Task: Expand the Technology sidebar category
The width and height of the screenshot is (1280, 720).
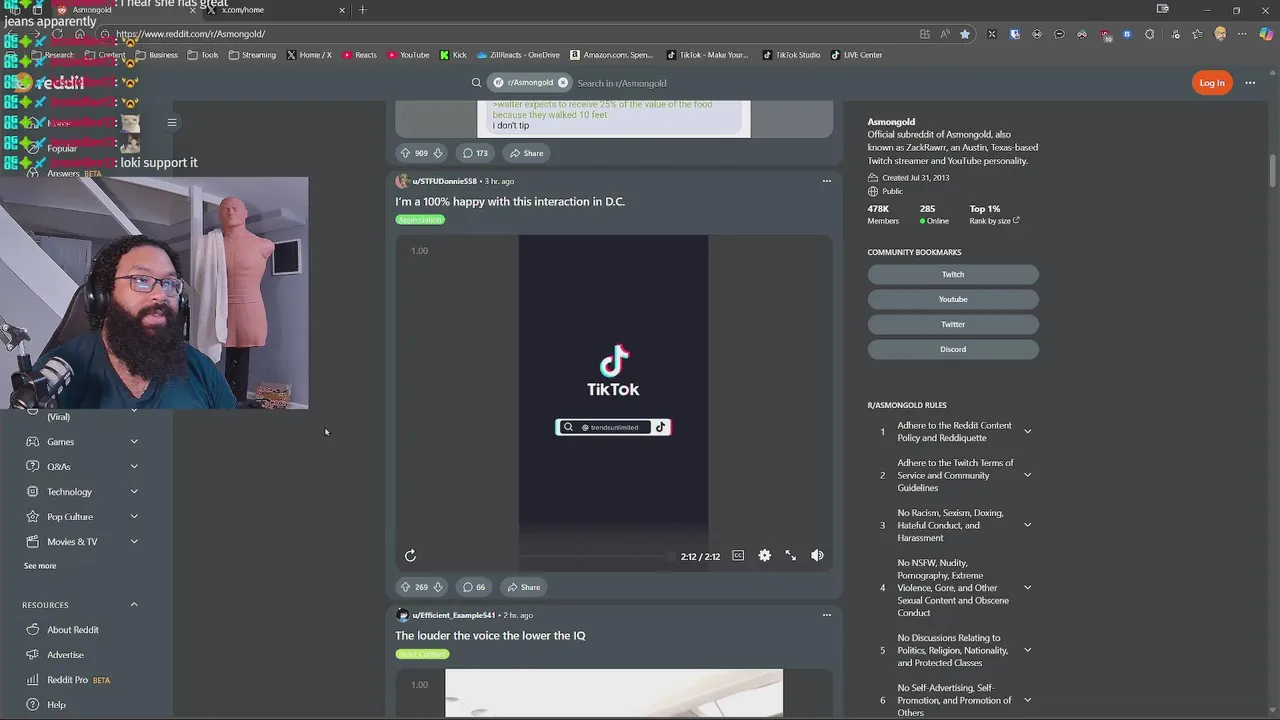Action: point(134,492)
